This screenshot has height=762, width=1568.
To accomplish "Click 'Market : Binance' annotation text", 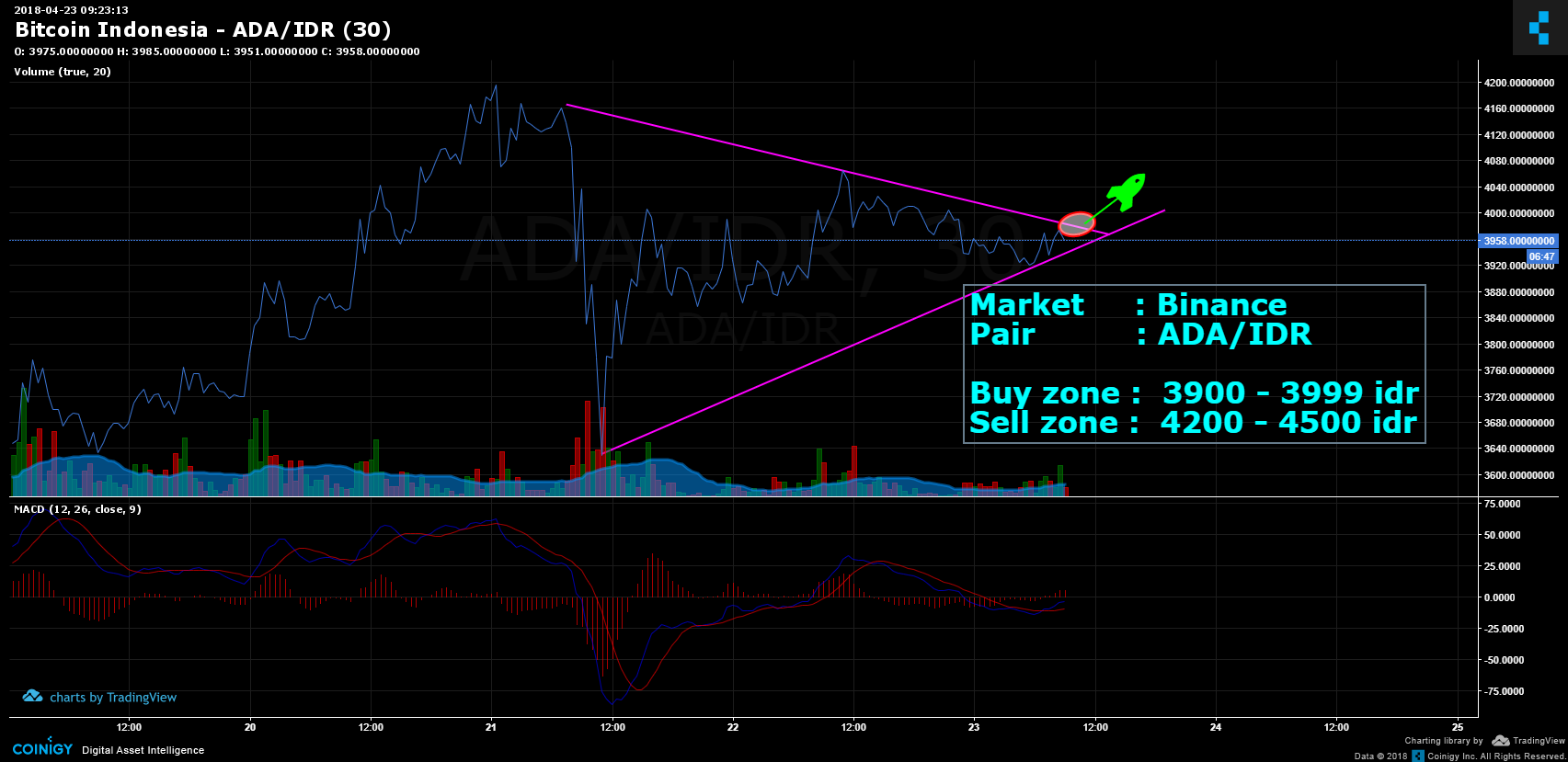I will click(x=1128, y=305).
